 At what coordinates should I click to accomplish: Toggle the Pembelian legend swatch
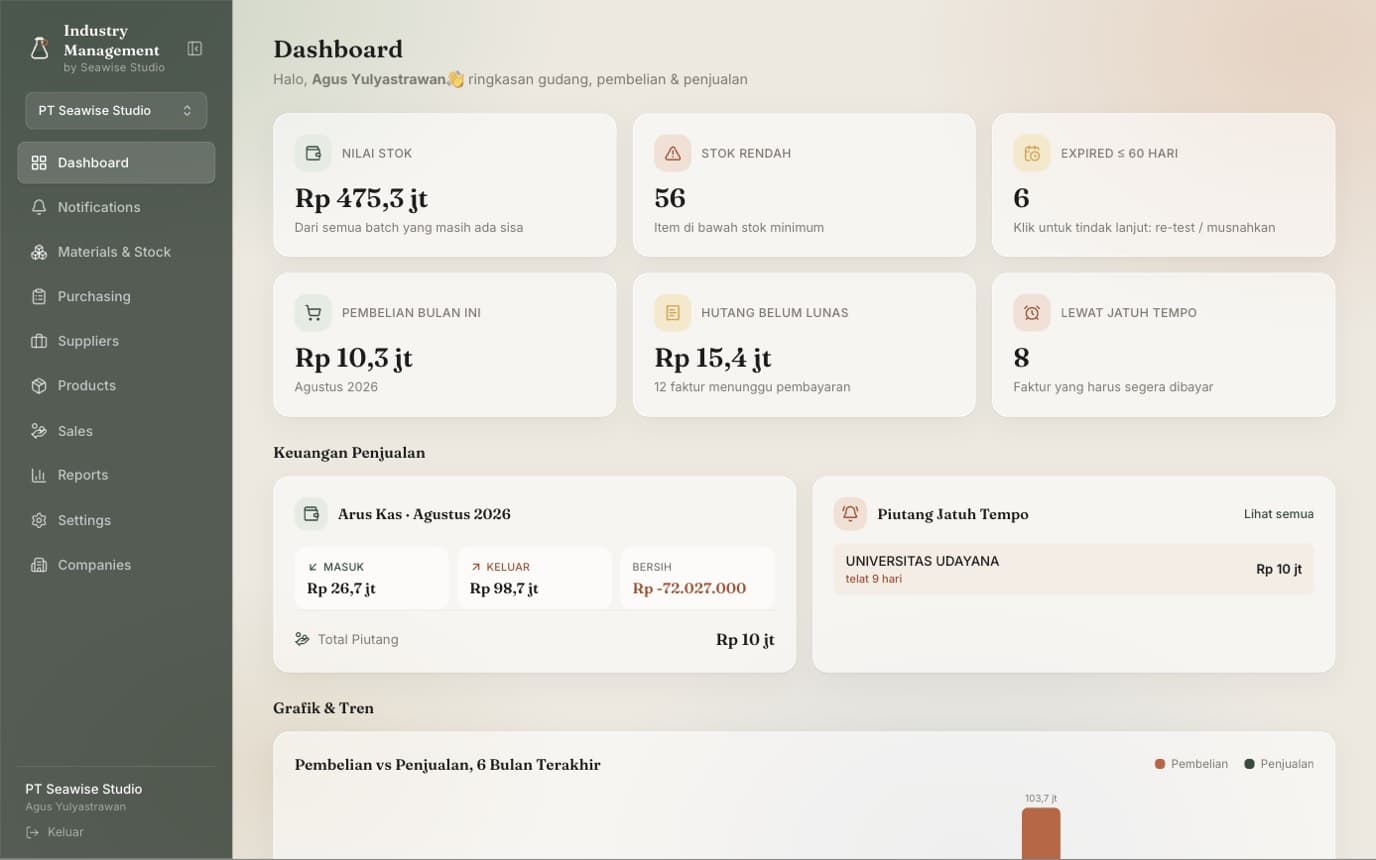coord(1160,764)
